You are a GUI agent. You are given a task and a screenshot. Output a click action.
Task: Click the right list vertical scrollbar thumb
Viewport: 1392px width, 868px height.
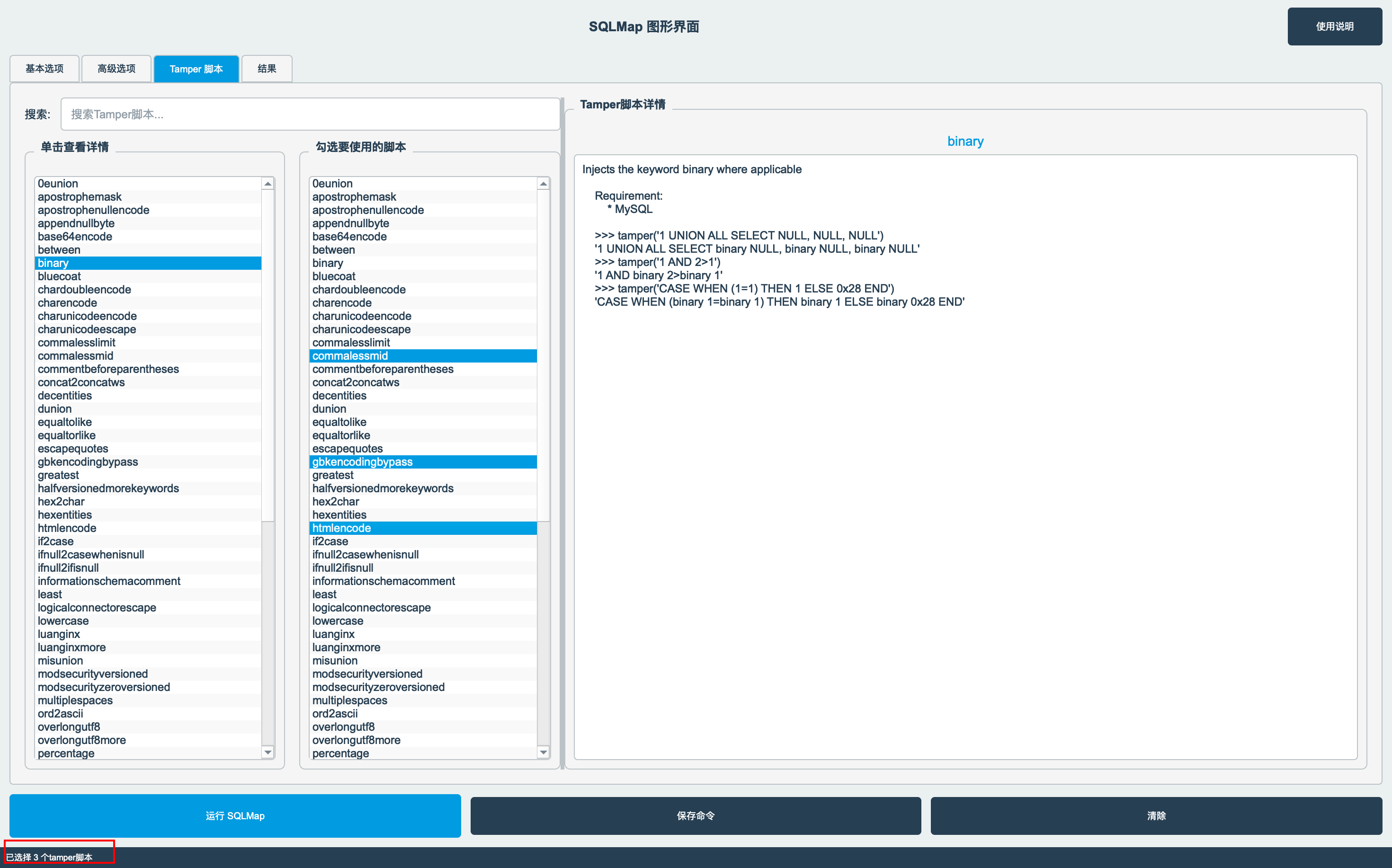click(x=543, y=356)
